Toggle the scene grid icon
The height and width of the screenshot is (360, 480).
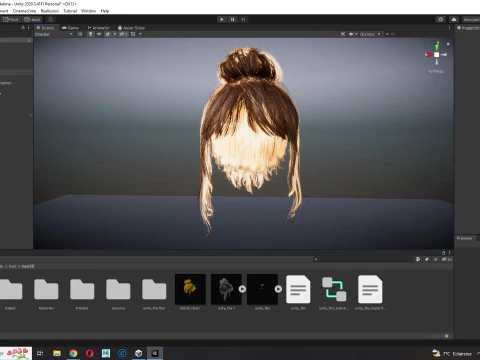click(x=133, y=34)
